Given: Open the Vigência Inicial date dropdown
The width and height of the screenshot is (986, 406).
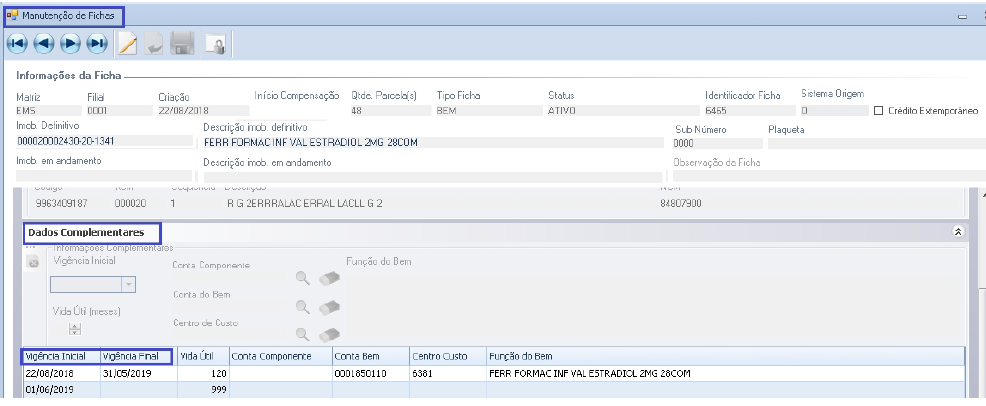Looking at the screenshot, I should tap(129, 285).
